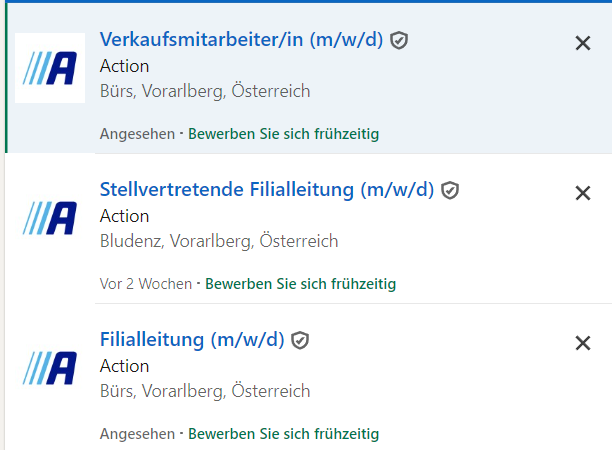Click the verified shield icon after Stellvertretende Filialleitung
The image size is (612, 450).
pyautogui.click(x=450, y=190)
